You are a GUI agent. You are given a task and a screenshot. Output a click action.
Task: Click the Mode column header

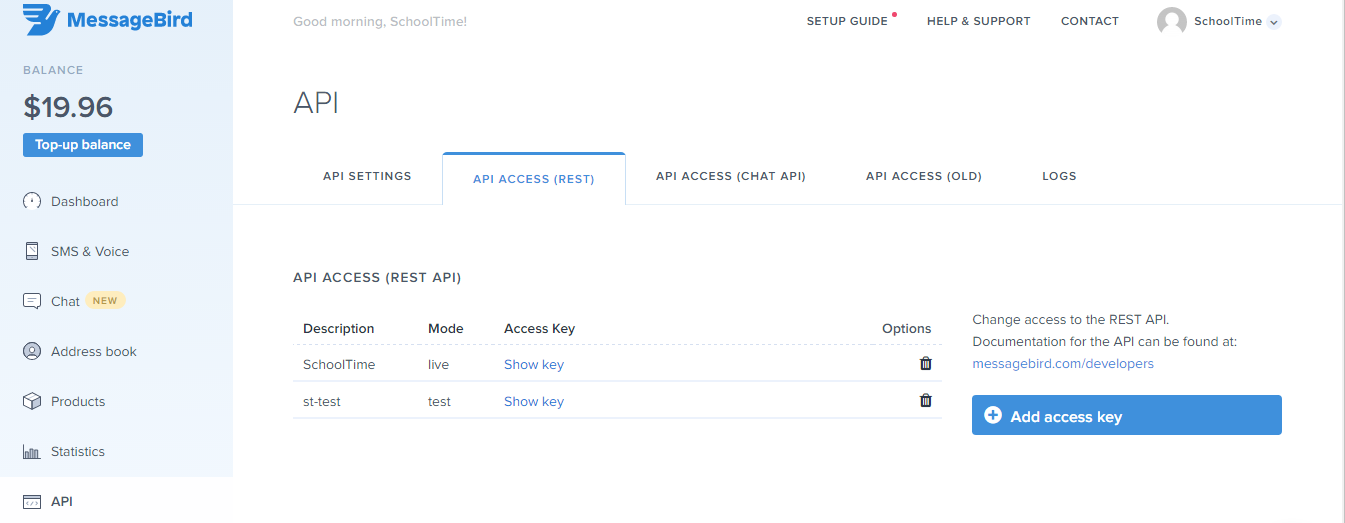pos(446,329)
